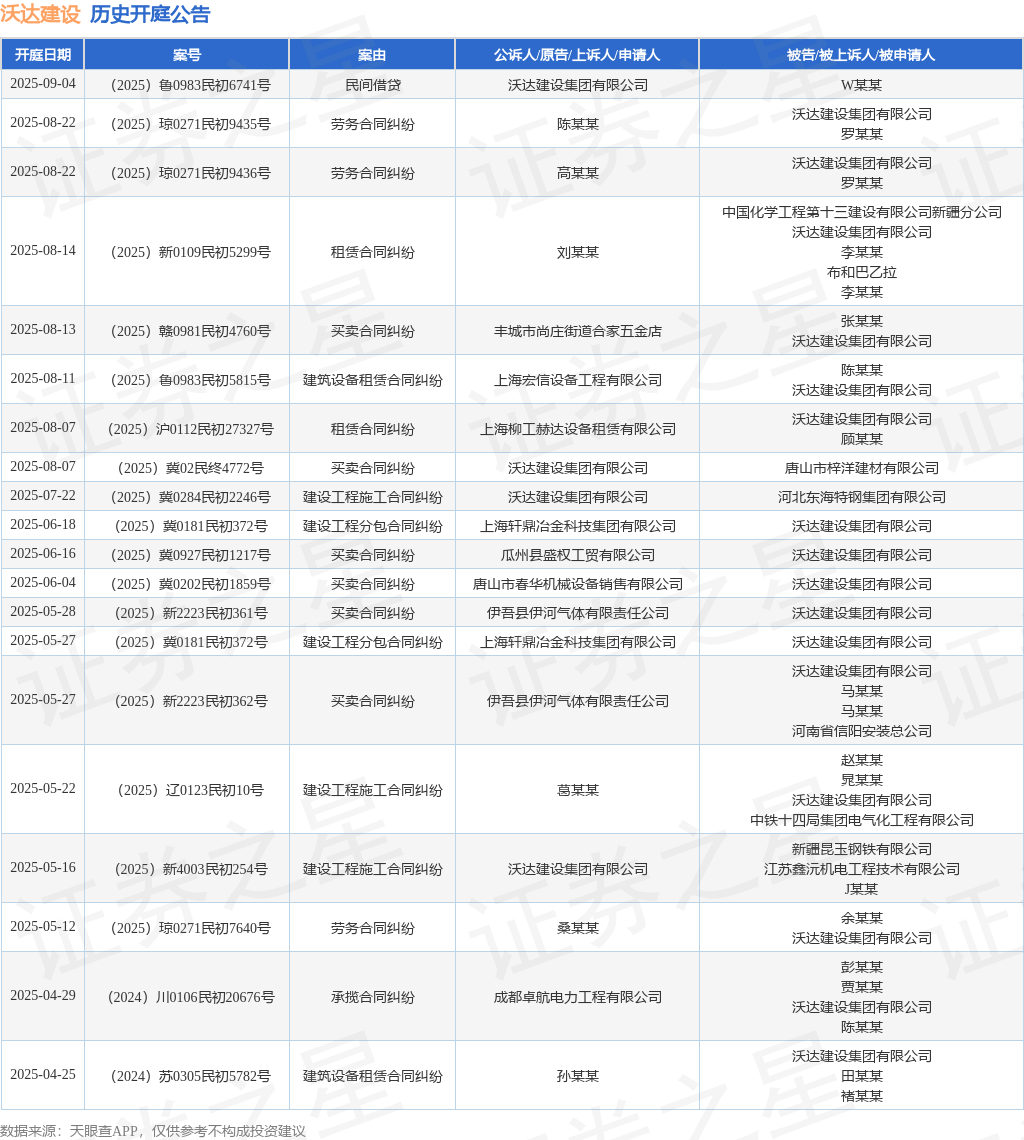This screenshot has height=1140, width=1024.
Task: Select date 2025-06-18
Action: click(x=43, y=524)
